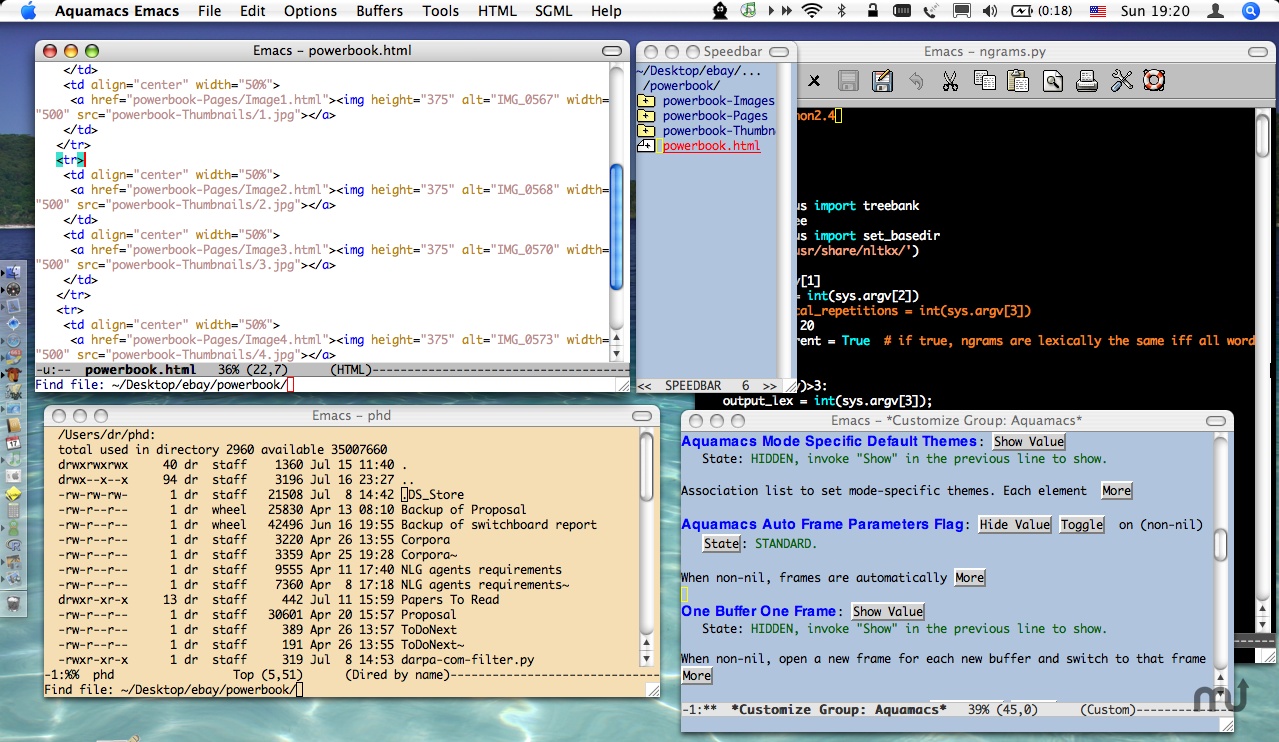Screen dimensions: 1279x742
Task: Click the State button under Auto Frame Parameters
Action: 720,544
